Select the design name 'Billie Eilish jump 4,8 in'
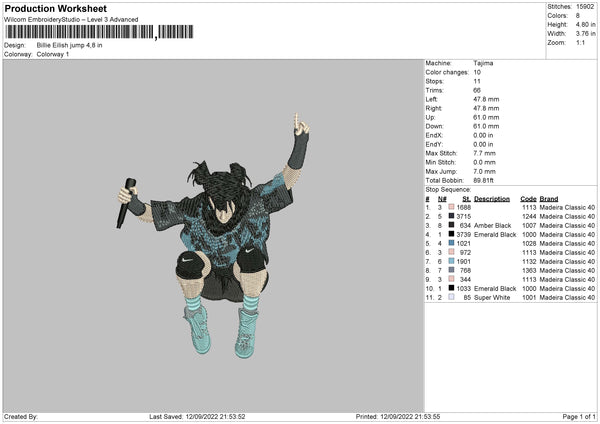The width and height of the screenshot is (600, 424). pyautogui.click(x=69, y=45)
